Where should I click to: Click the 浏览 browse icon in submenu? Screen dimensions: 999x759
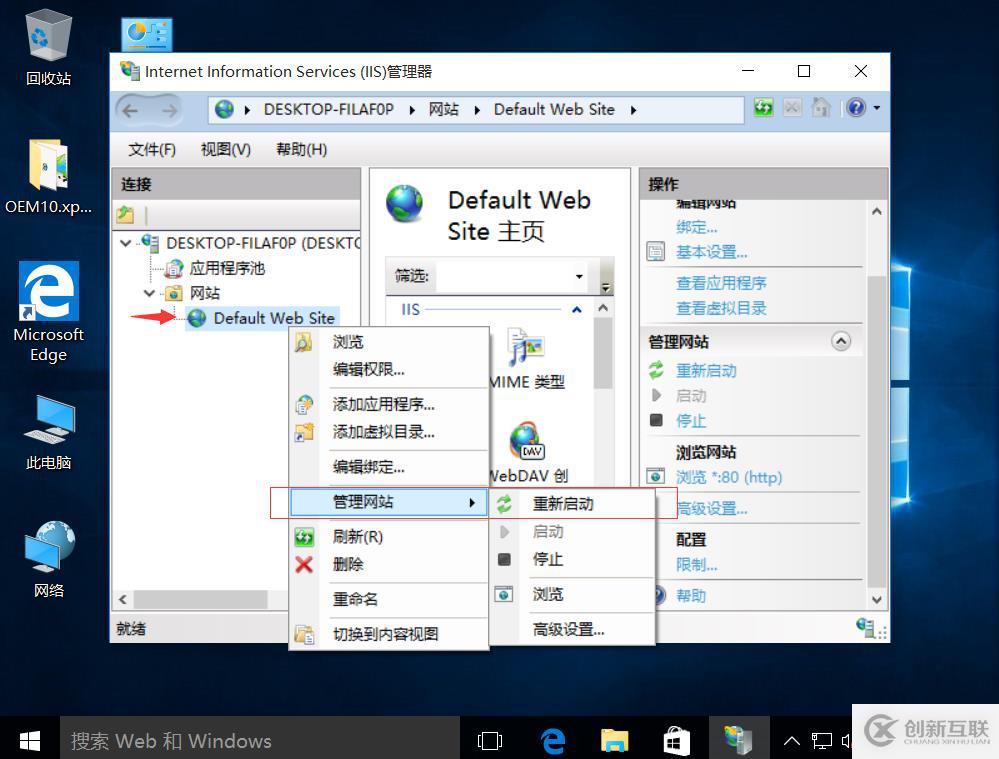coord(504,595)
